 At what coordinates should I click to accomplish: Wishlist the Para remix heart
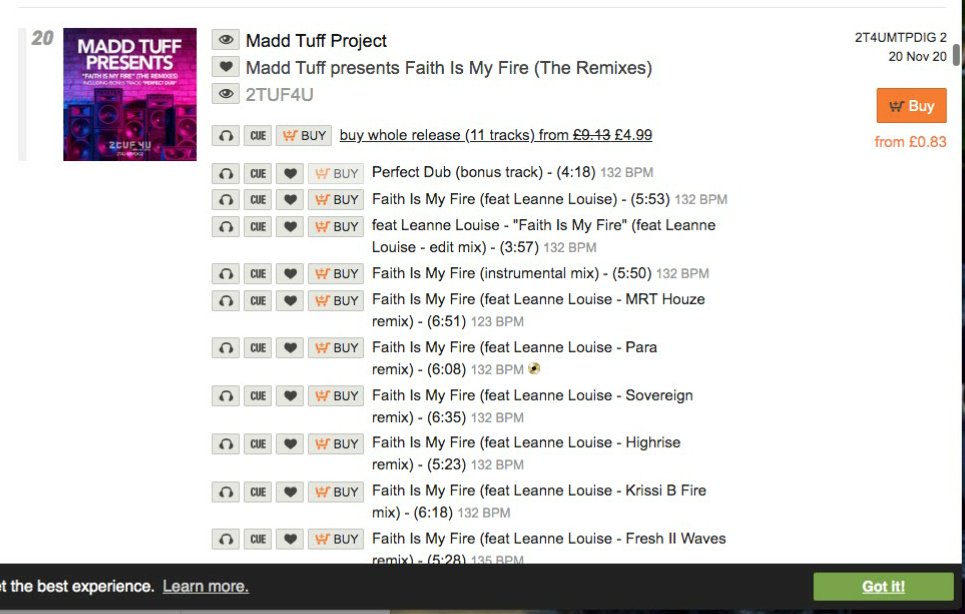290,348
